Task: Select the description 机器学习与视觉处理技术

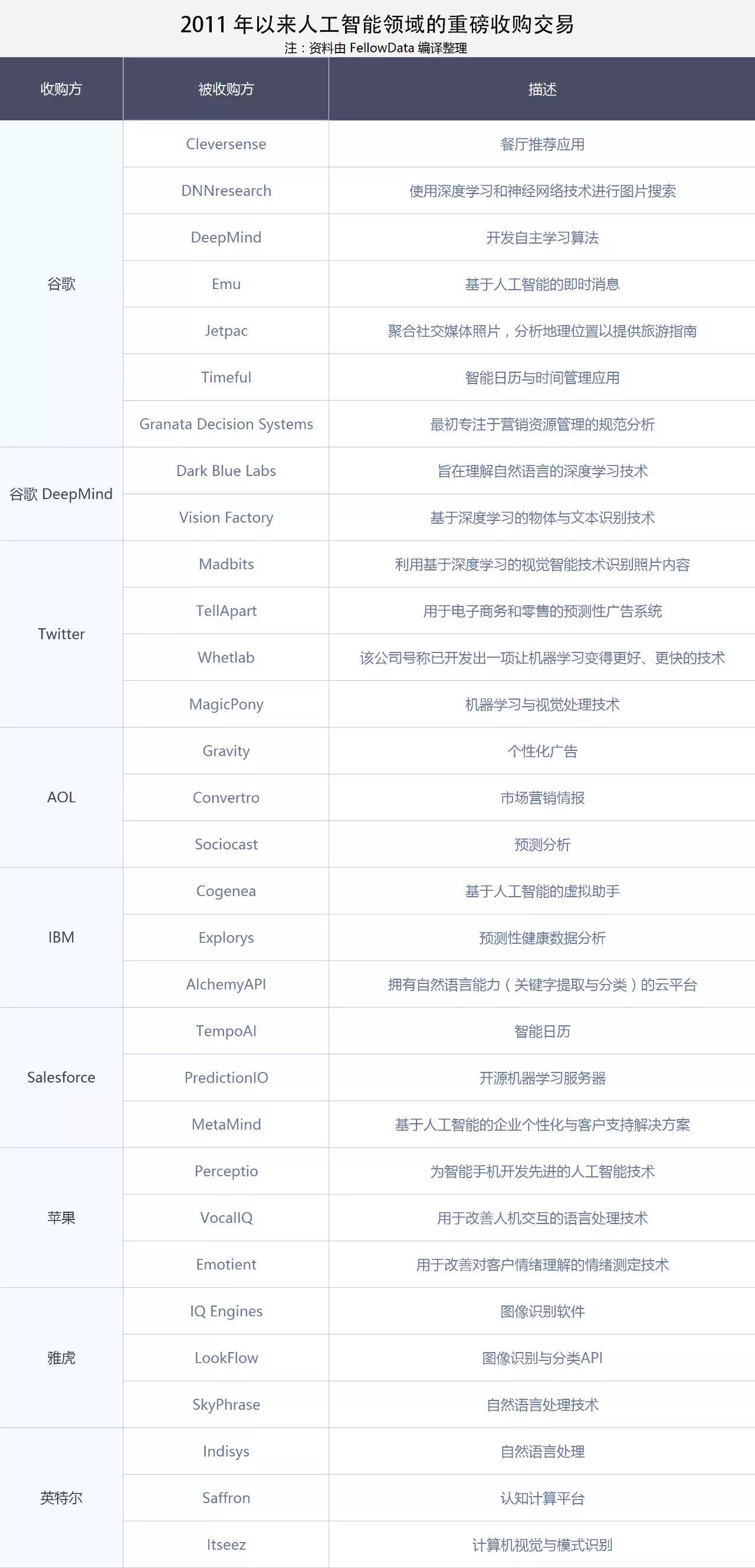Action: [x=542, y=704]
